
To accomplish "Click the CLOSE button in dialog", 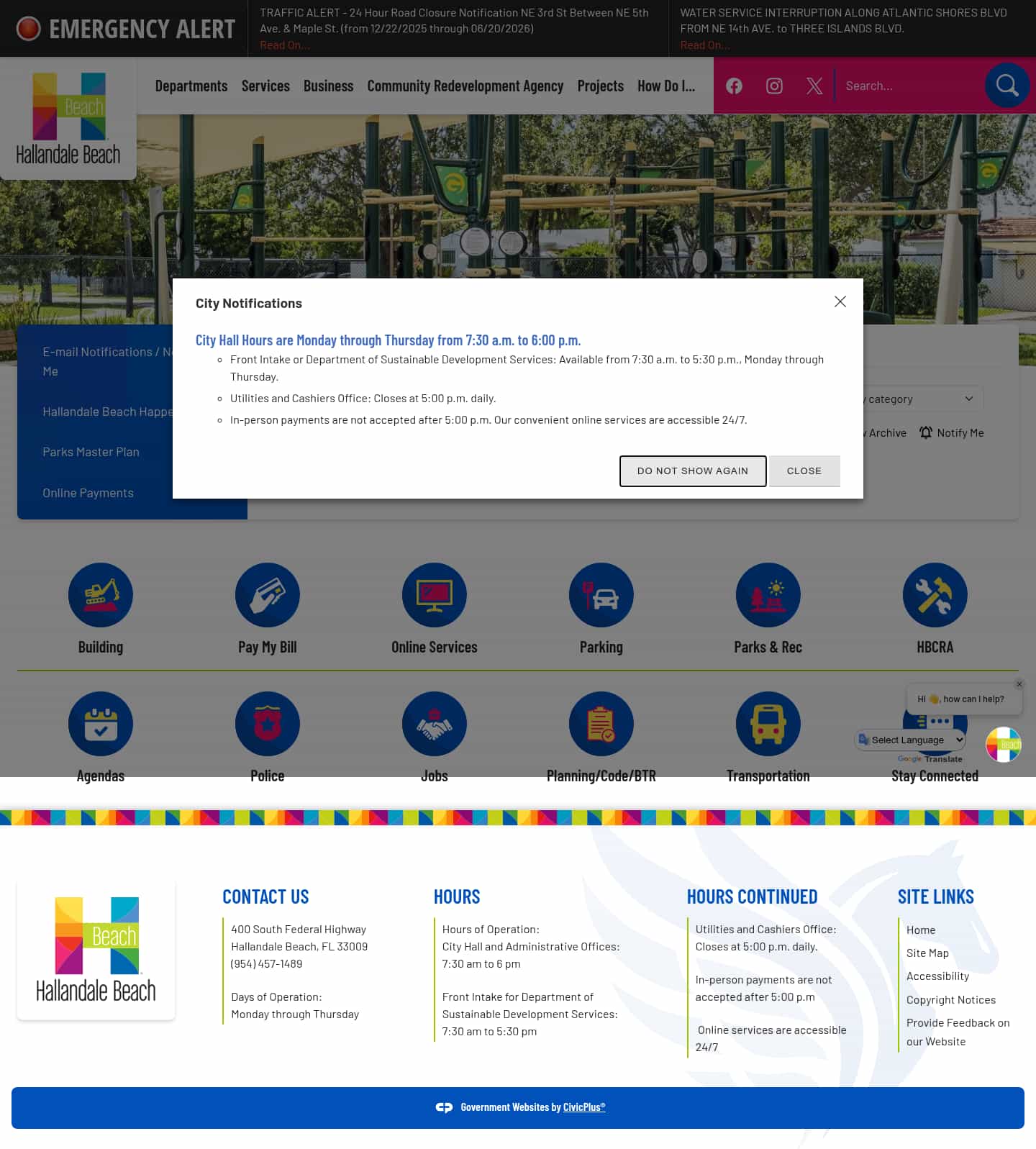I will 804,471.
